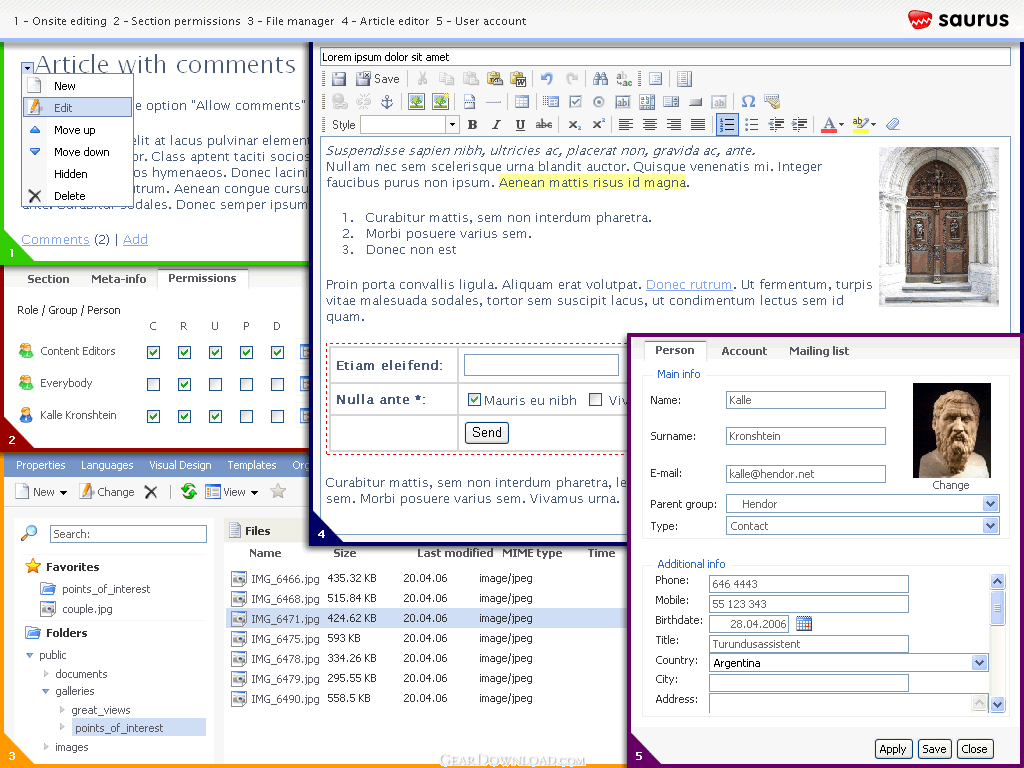Paste from Word in editor toolbar
Image resolution: width=1024 pixels, height=768 pixels.
519,79
